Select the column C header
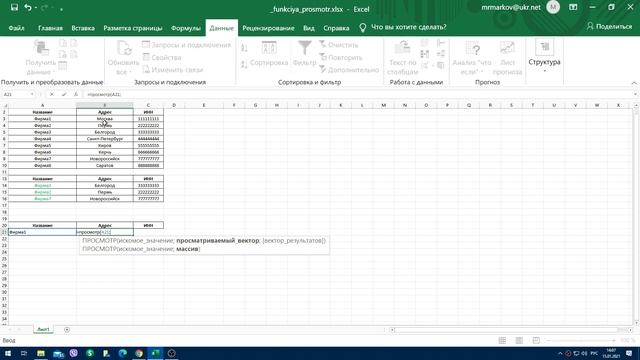The width and height of the screenshot is (640, 360). [148, 105]
